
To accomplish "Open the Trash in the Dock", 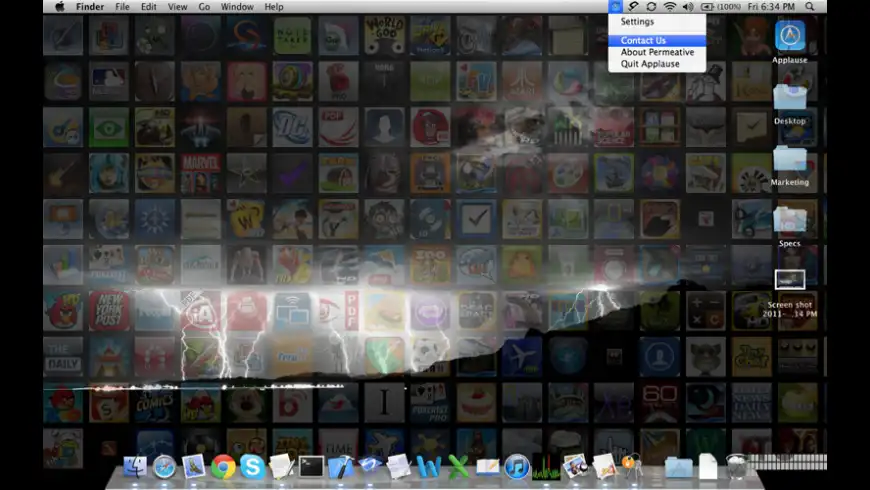I will (737, 466).
